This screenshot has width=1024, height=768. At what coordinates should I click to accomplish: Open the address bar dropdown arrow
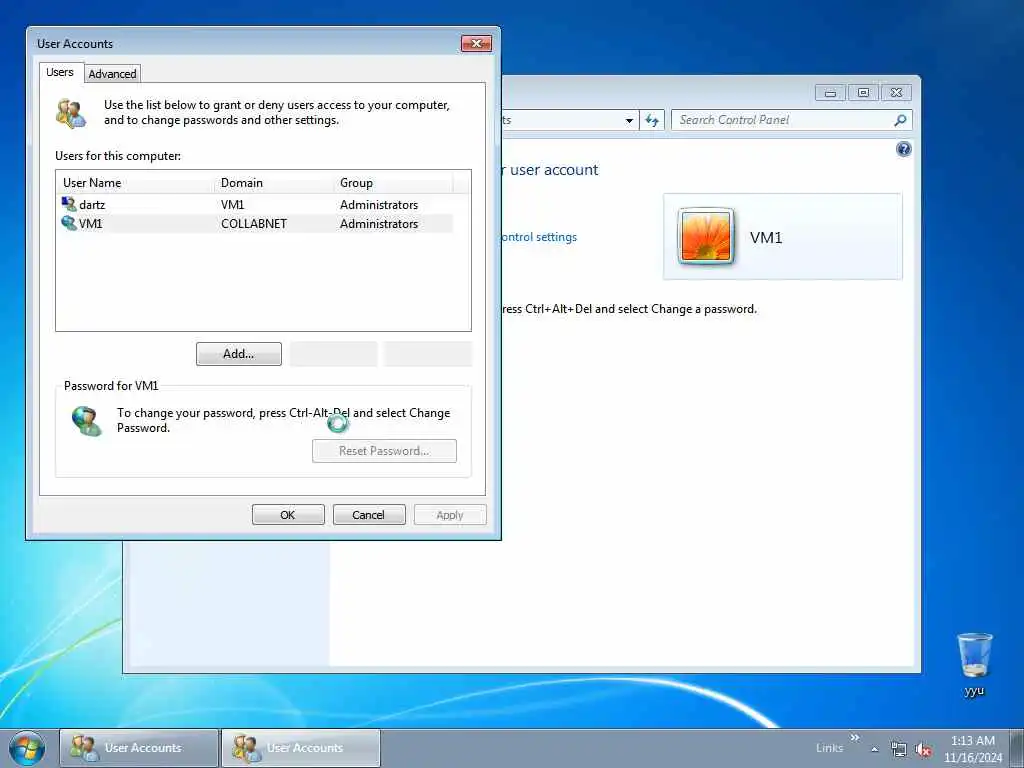point(629,120)
